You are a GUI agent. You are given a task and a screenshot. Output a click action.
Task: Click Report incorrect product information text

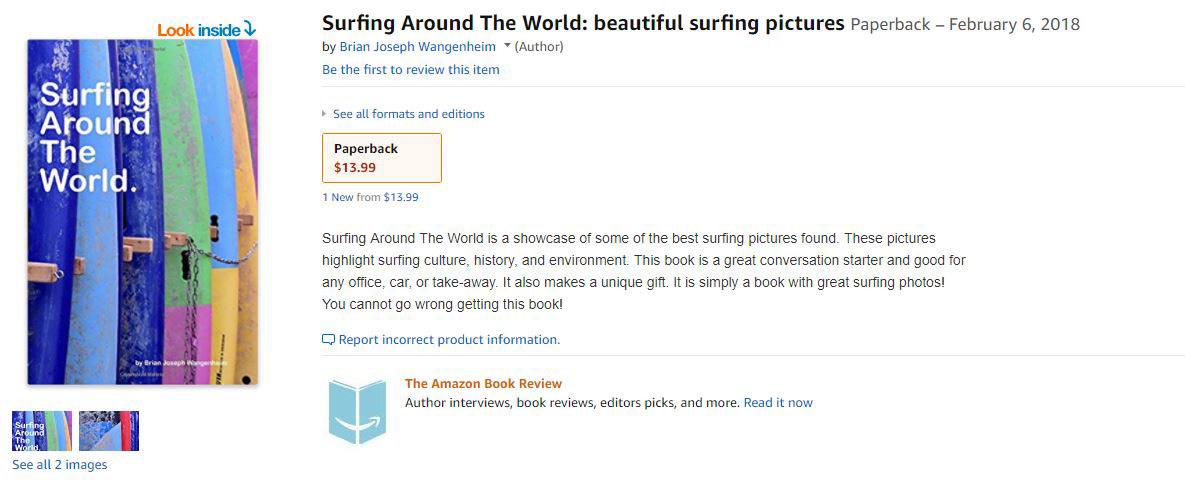[x=449, y=340]
